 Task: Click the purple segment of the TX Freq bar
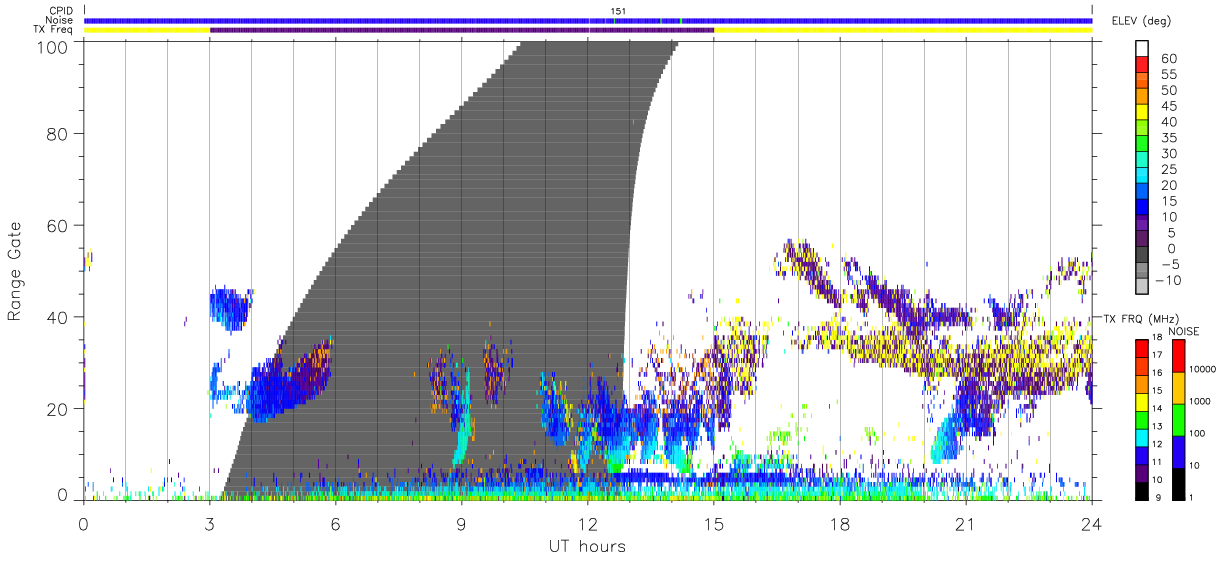(462, 30)
